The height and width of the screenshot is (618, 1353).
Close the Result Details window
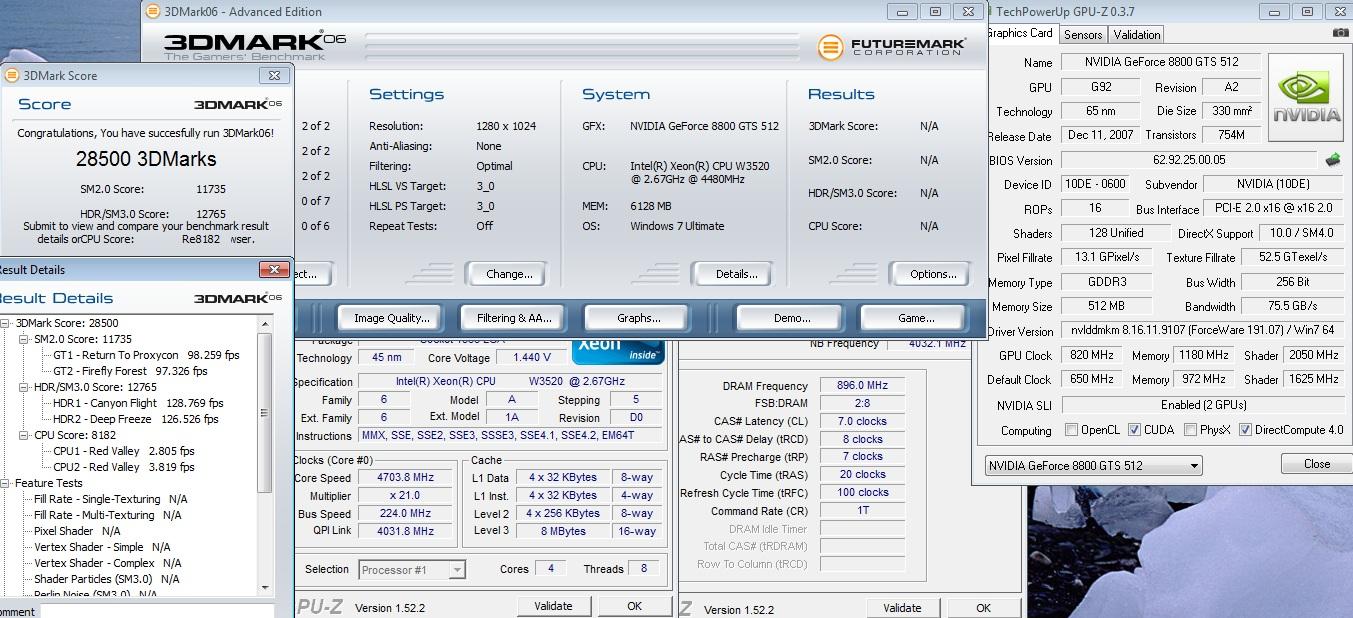tap(273, 269)
